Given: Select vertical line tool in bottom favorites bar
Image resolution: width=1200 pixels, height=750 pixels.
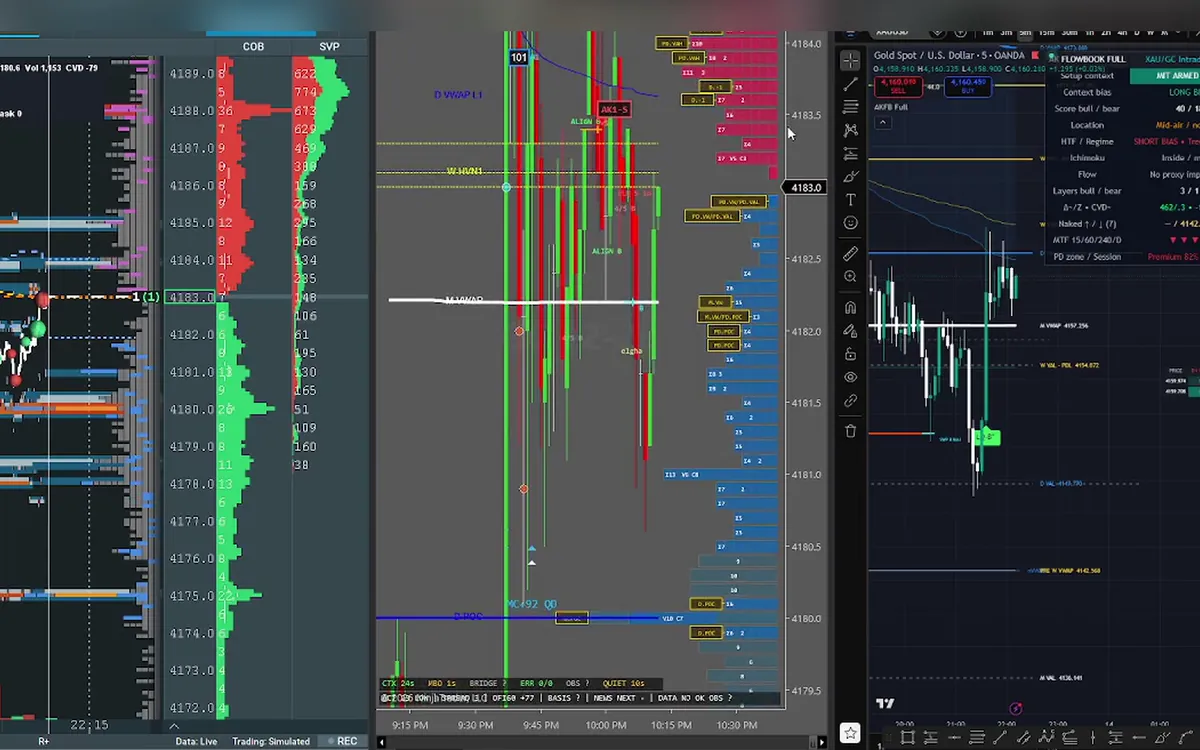Looking at the screenshot, I should click(x=1094, y=738).
